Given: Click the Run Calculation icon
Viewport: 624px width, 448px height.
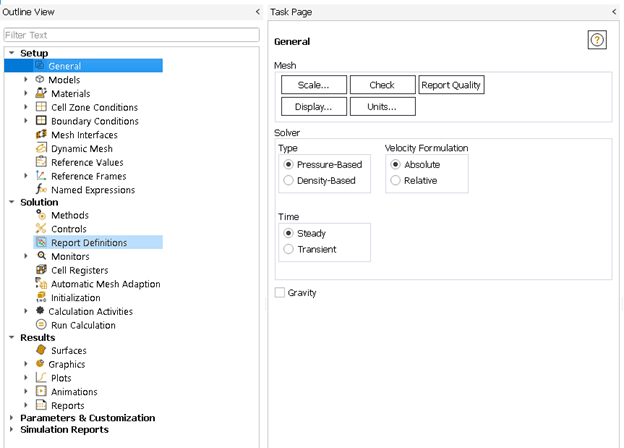Looking at the screenshot, I should [x=41, y=325].
